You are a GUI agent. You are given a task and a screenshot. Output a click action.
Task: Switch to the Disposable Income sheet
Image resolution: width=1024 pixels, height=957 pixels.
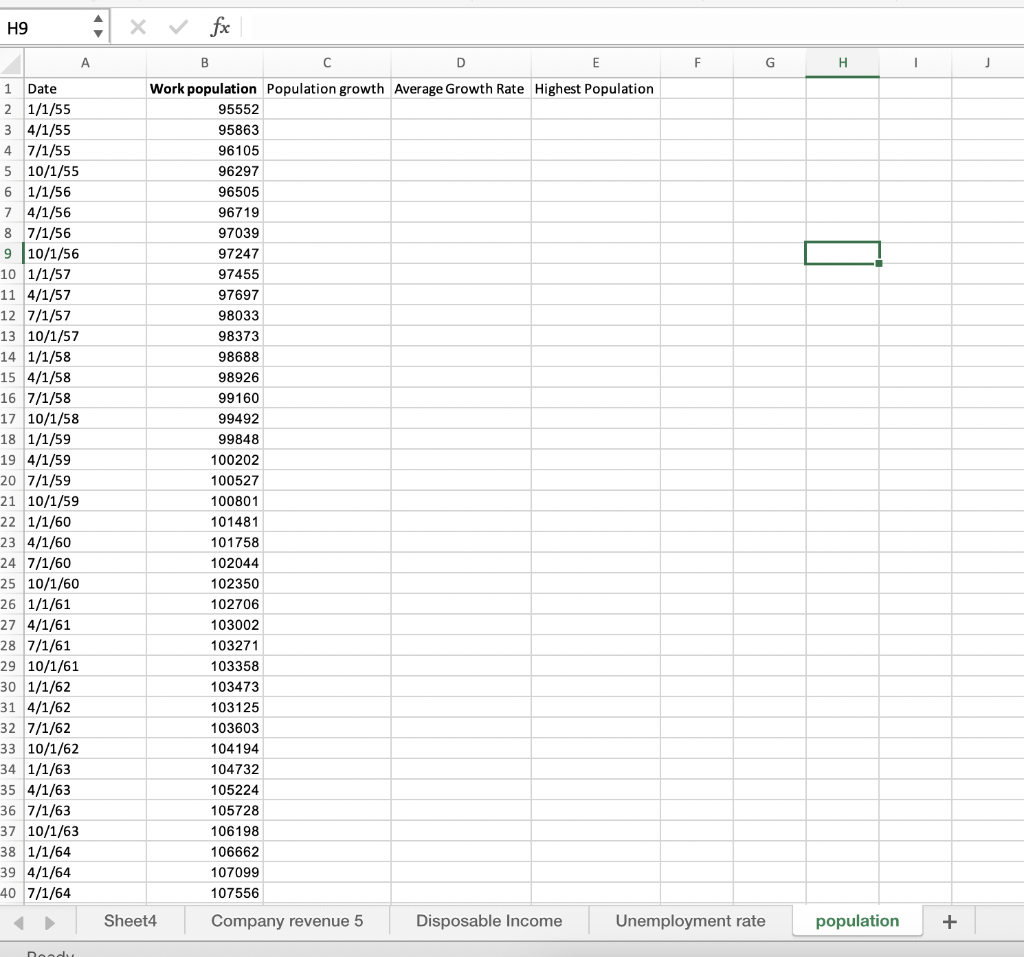tap(488, 920)
